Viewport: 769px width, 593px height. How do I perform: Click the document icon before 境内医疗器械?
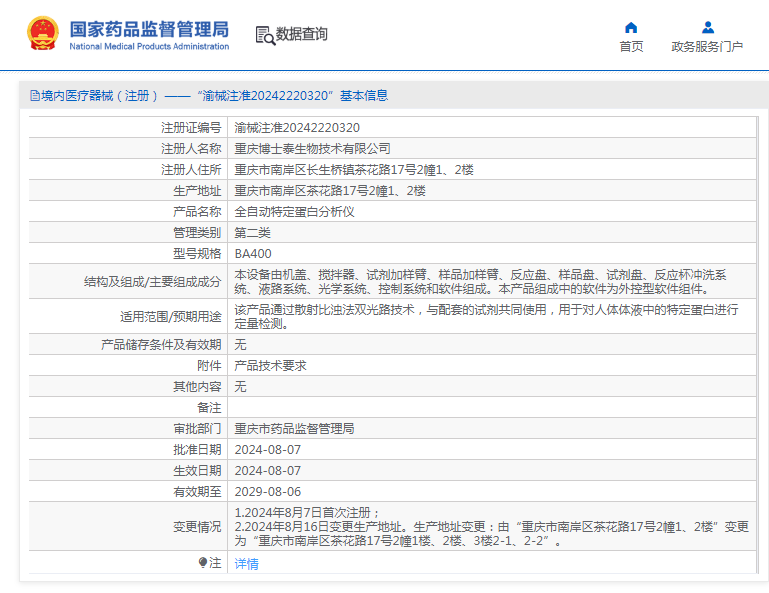(x=34, y=96)
